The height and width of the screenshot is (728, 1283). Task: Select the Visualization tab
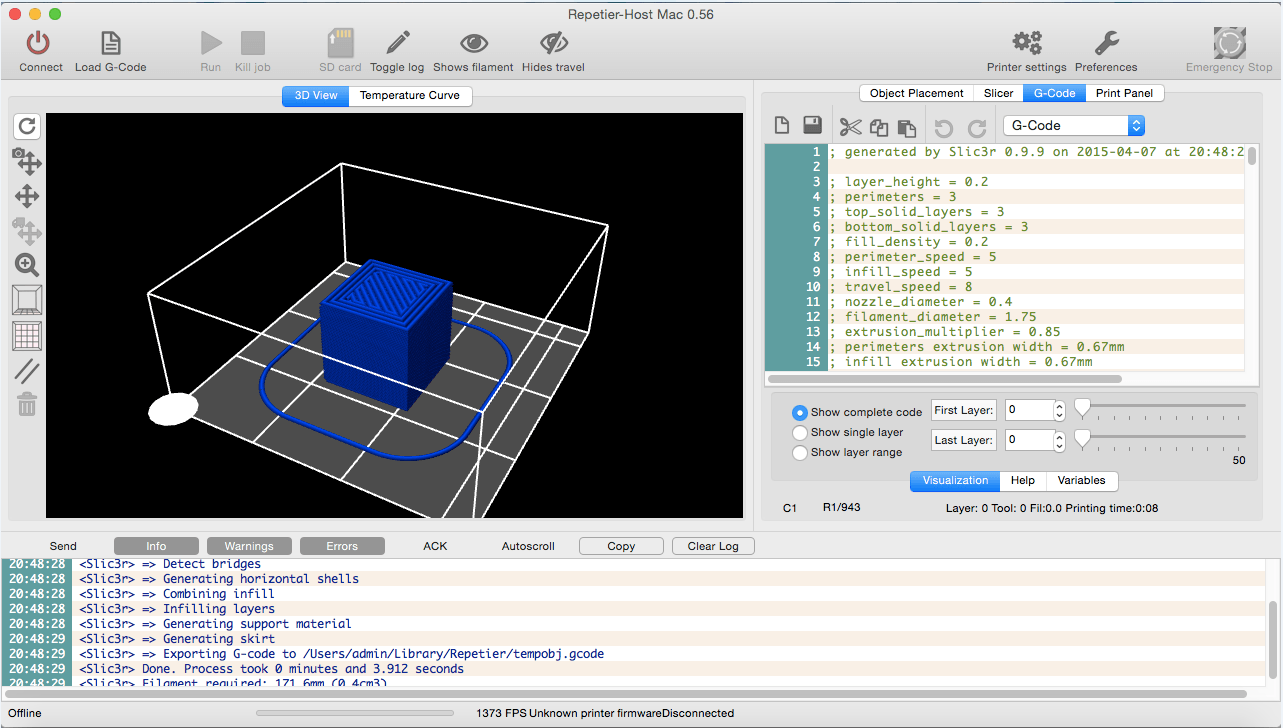tap(955, 480)
